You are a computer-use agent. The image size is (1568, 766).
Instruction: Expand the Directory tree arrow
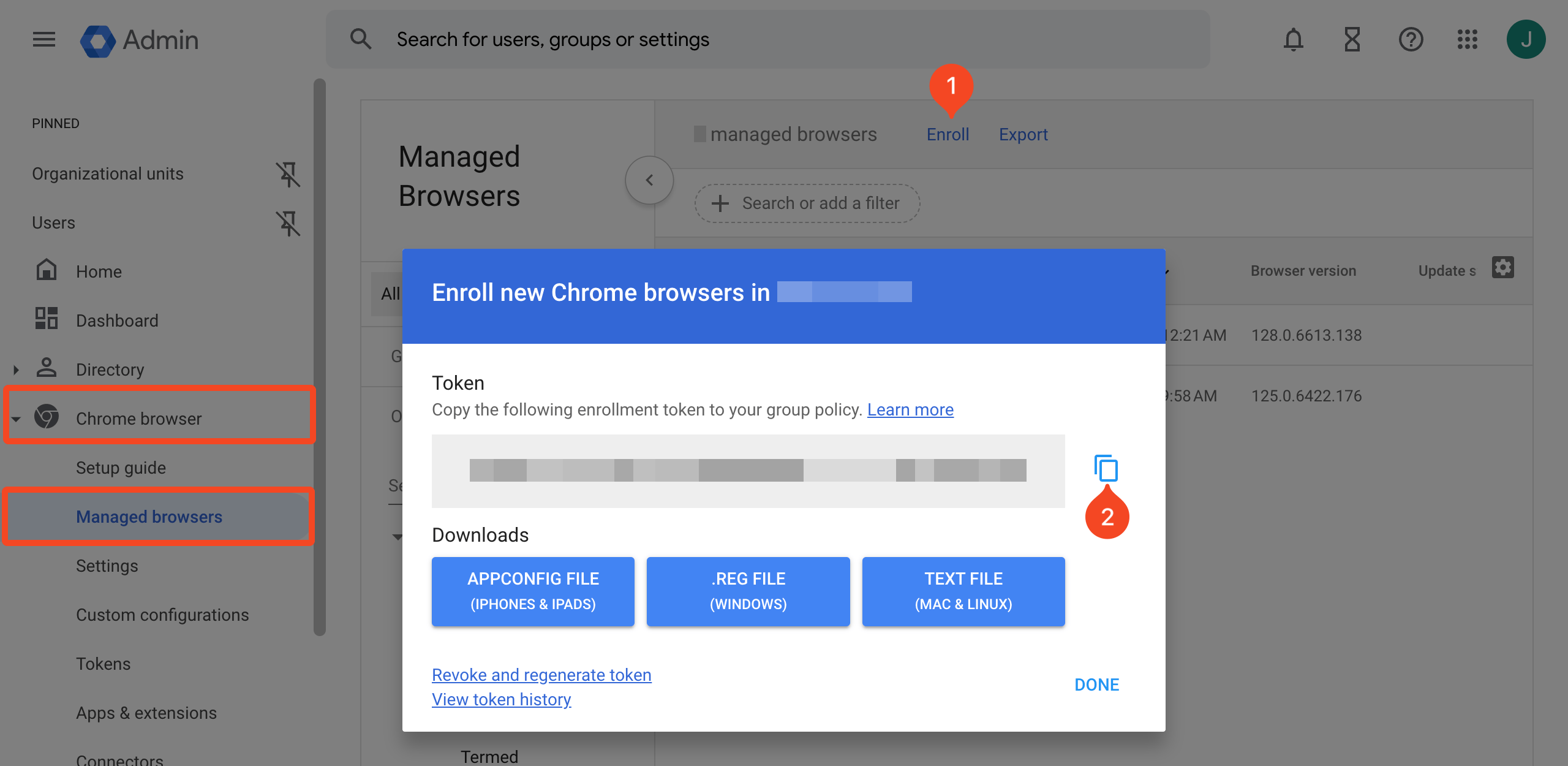tap(17, 370)
